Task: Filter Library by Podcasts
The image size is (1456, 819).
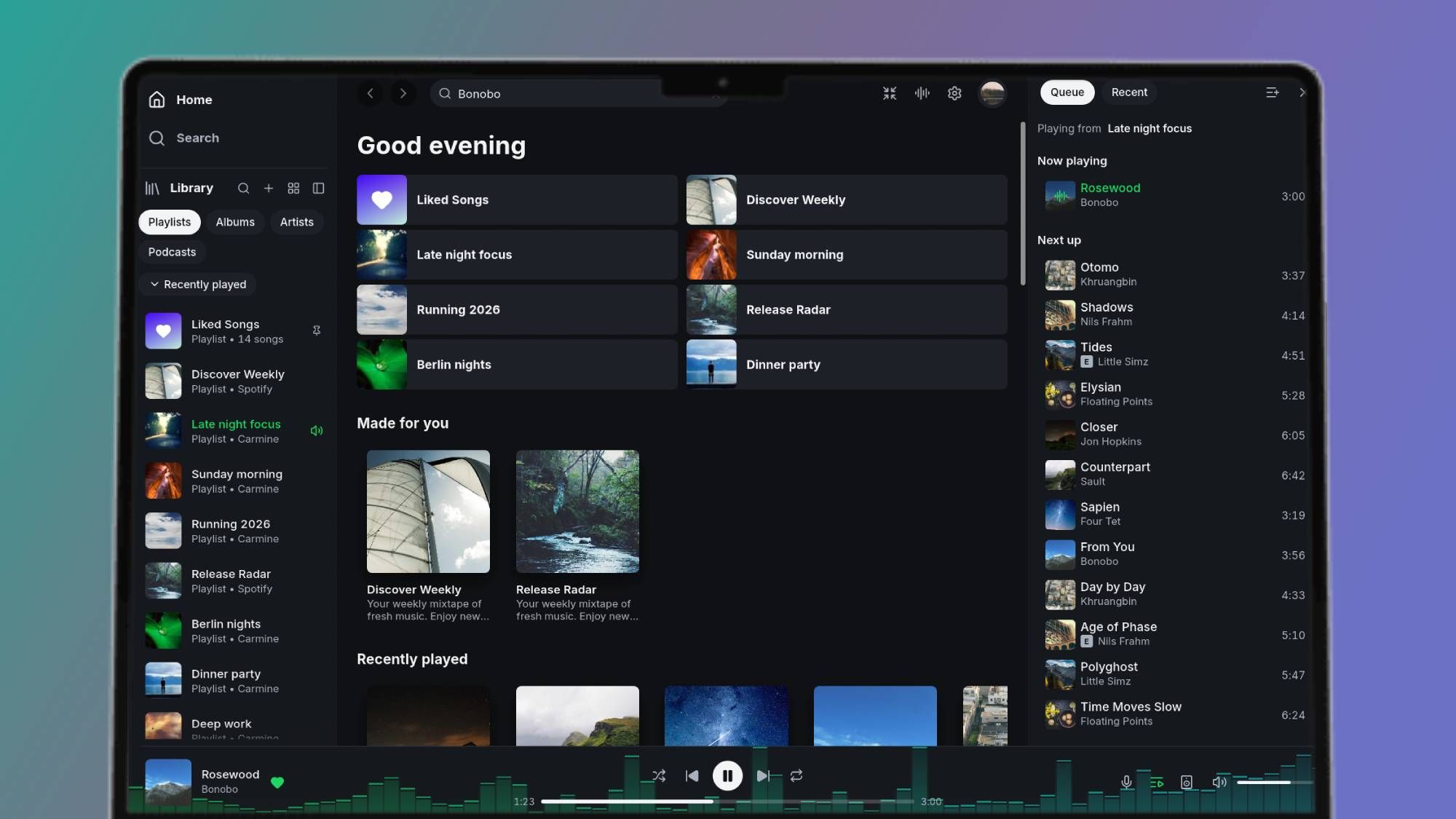Action: pyautogui.click(x=173, y=252)
